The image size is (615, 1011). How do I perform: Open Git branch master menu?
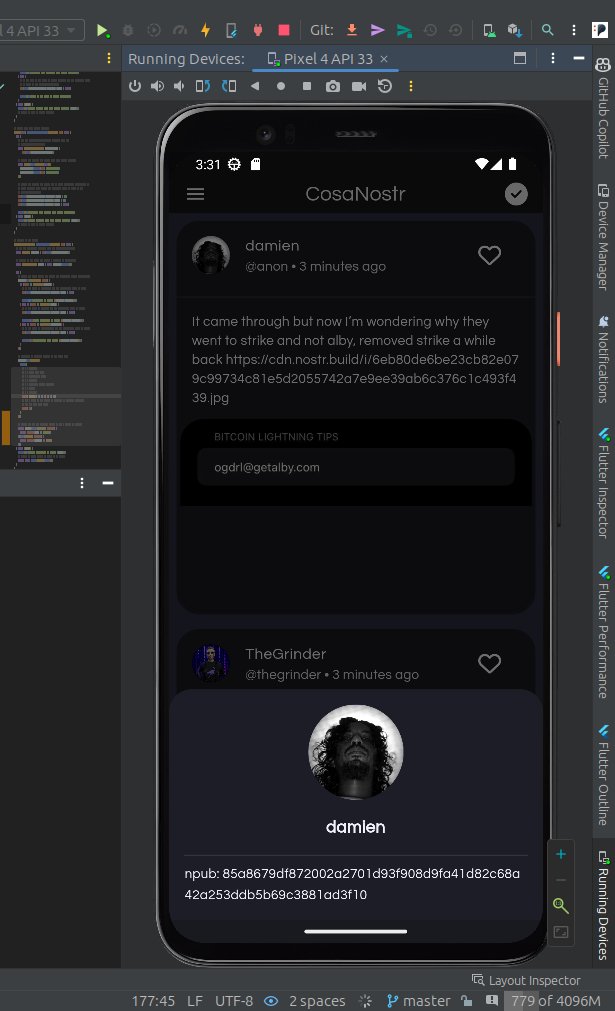418,1001
